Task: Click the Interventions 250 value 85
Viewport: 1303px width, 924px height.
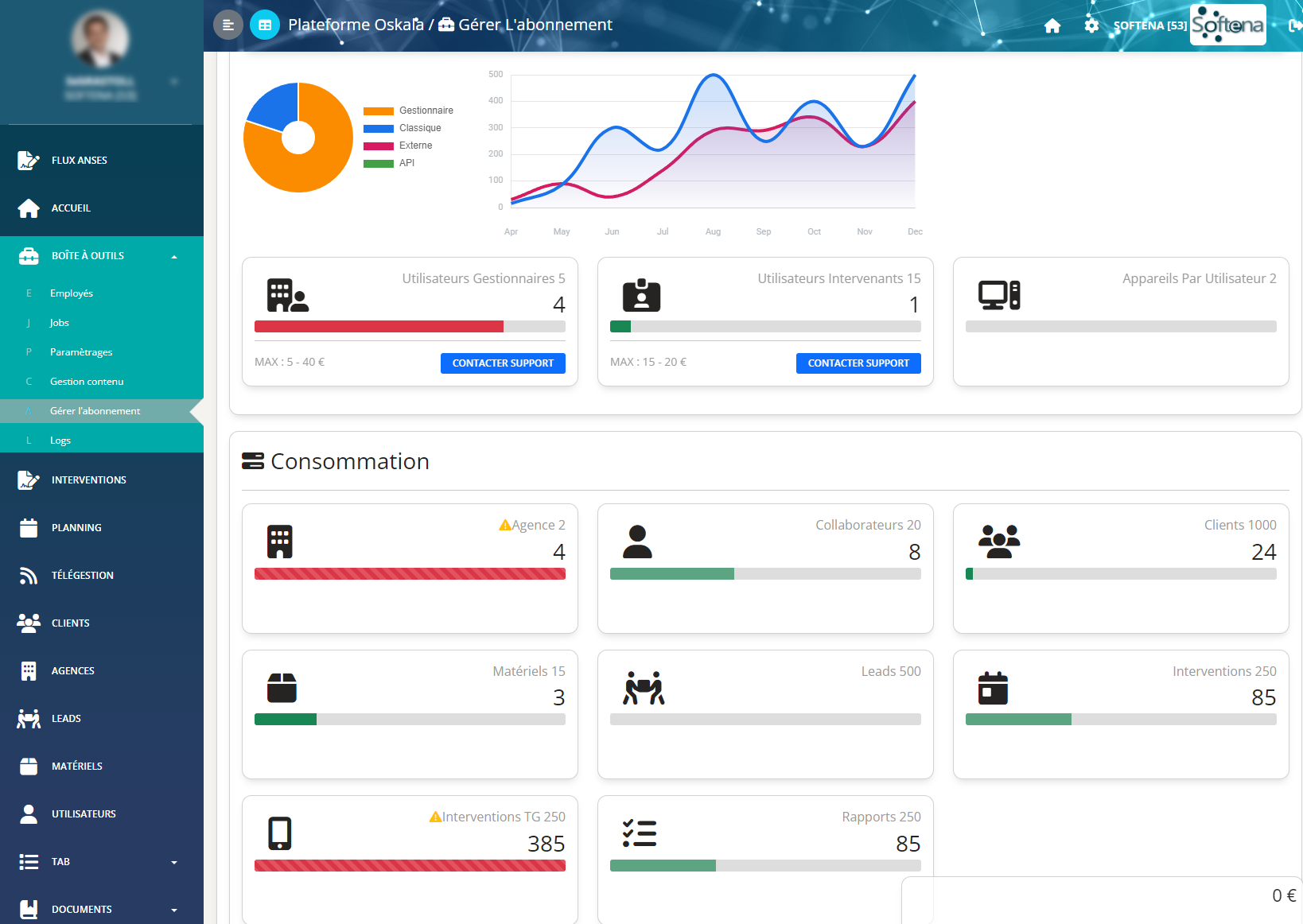Action: (x=1263, y=698)
